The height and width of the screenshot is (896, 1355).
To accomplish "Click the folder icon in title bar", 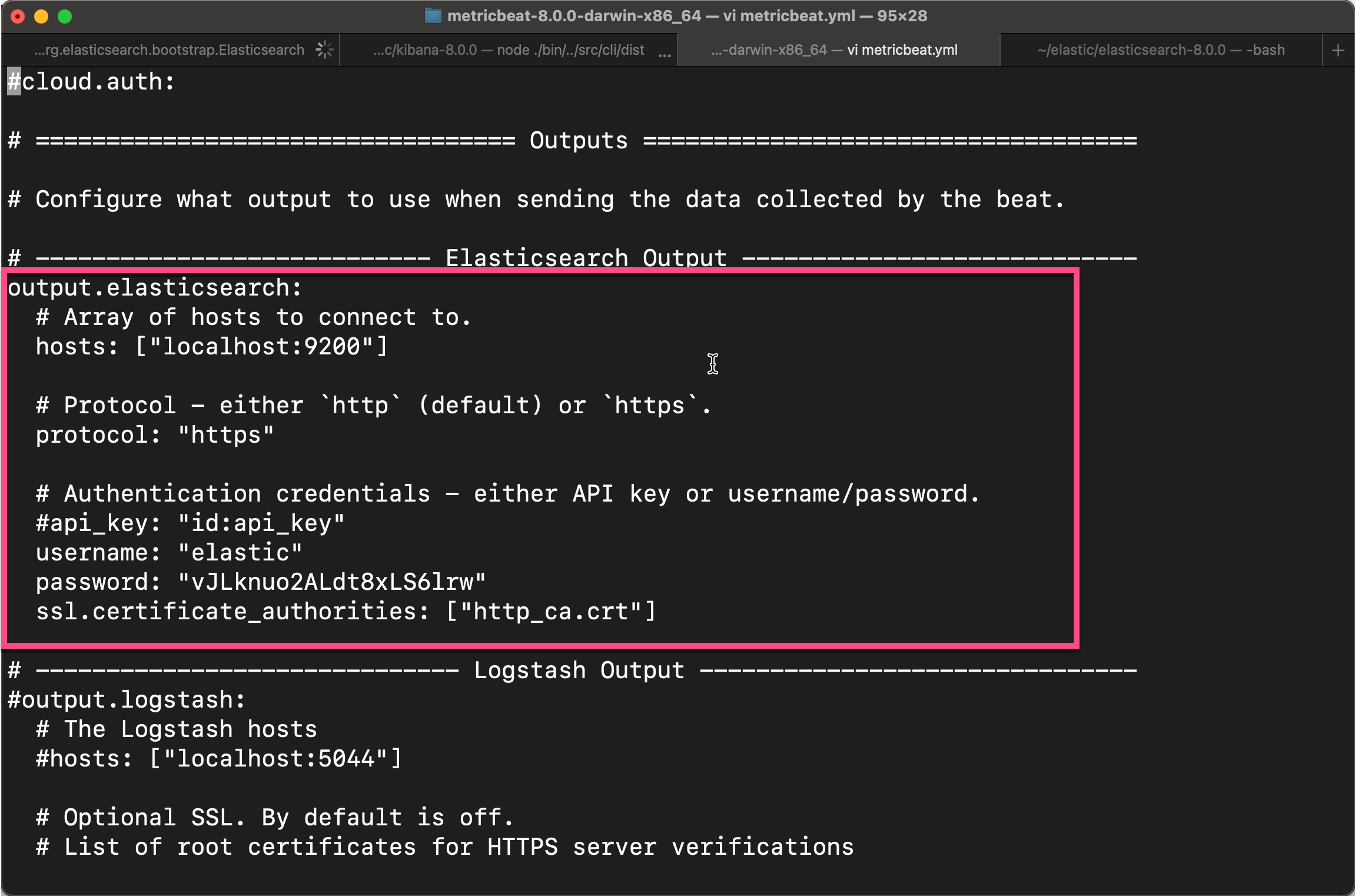I will [433, 16].
